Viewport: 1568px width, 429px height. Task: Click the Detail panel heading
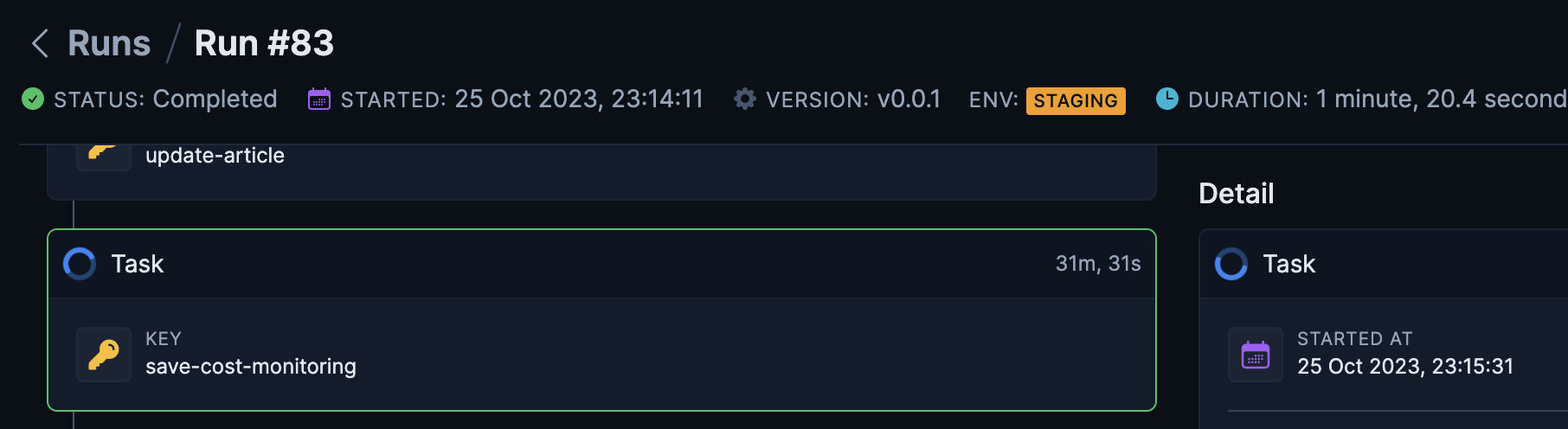pos(1236,194)
